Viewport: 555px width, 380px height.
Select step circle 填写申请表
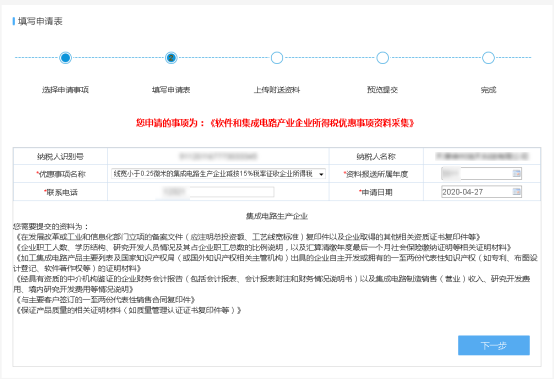pyautogui.click(x=171, y=58)
